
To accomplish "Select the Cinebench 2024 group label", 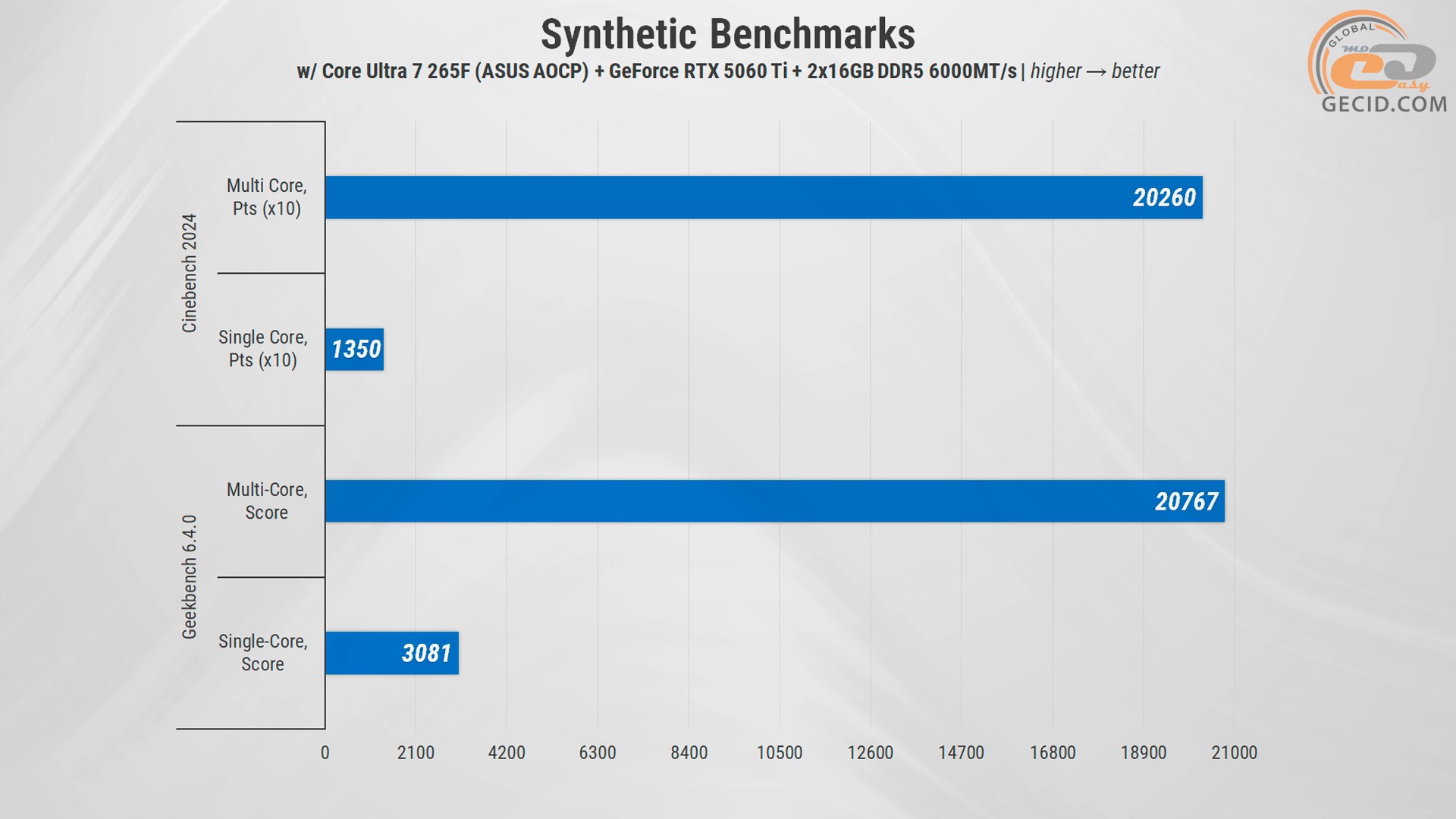I will tap(189, 273).
